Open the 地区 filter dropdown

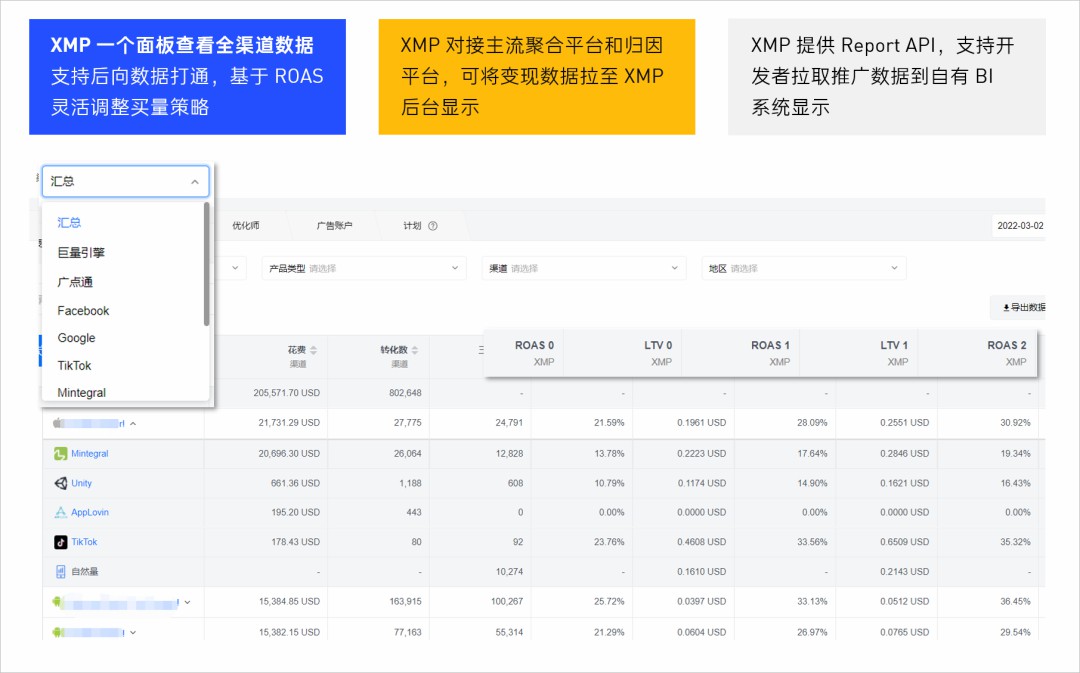[803, 268]
